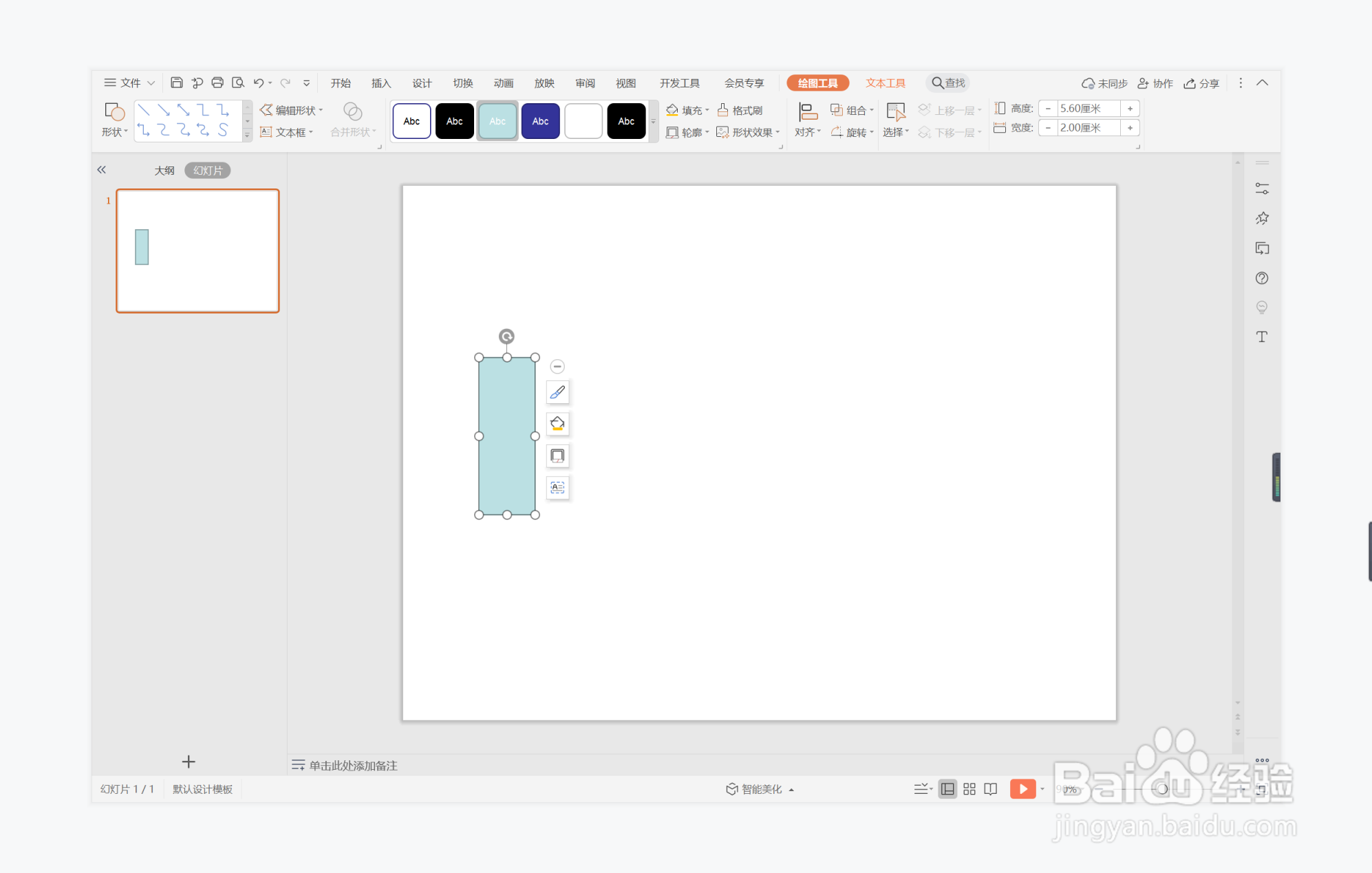Click the 高度 height input field
Viewport: 1372px width, 873px height.
click(1089, 109)
